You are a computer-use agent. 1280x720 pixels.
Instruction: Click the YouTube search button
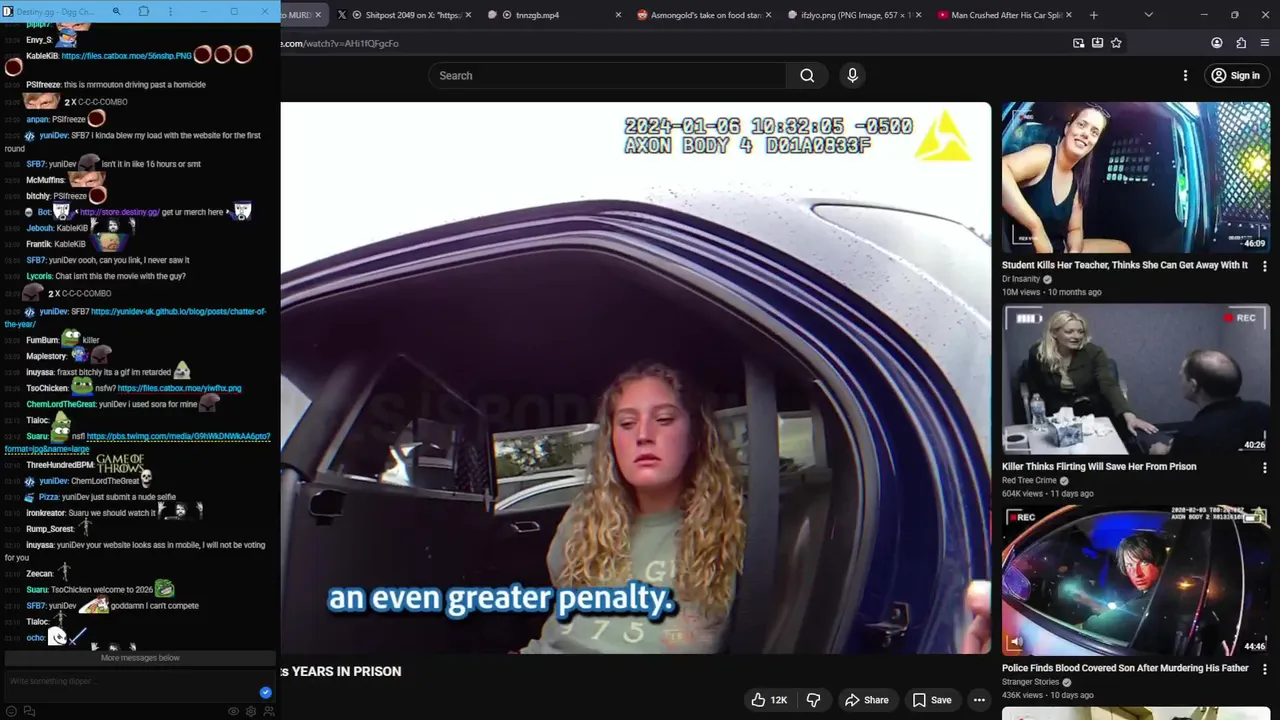(807, 75)
